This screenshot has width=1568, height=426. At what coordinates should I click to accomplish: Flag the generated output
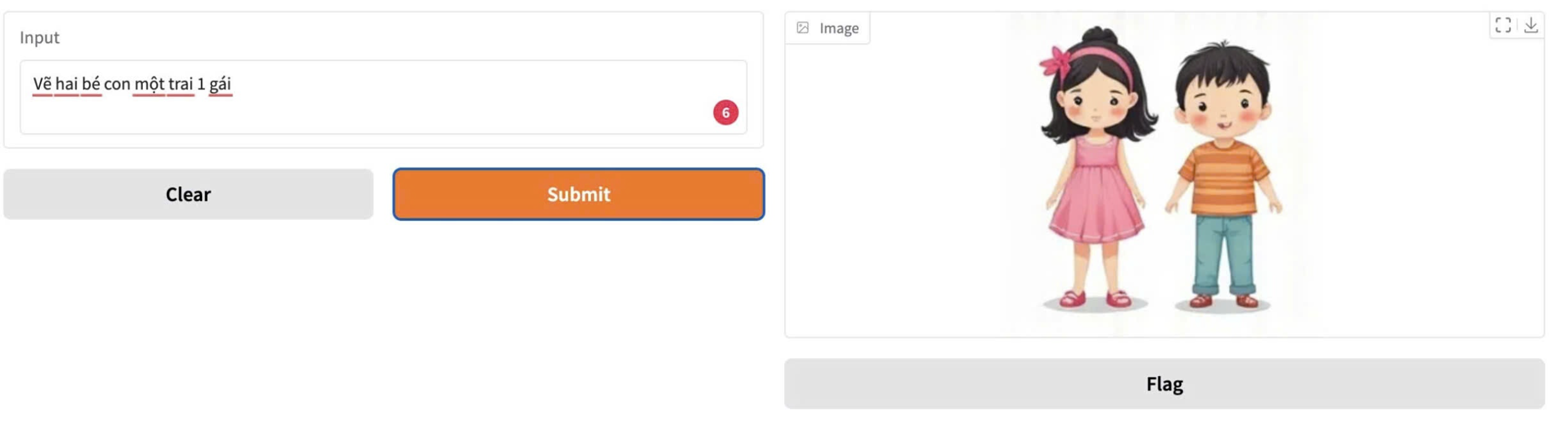pos(1164,384)
